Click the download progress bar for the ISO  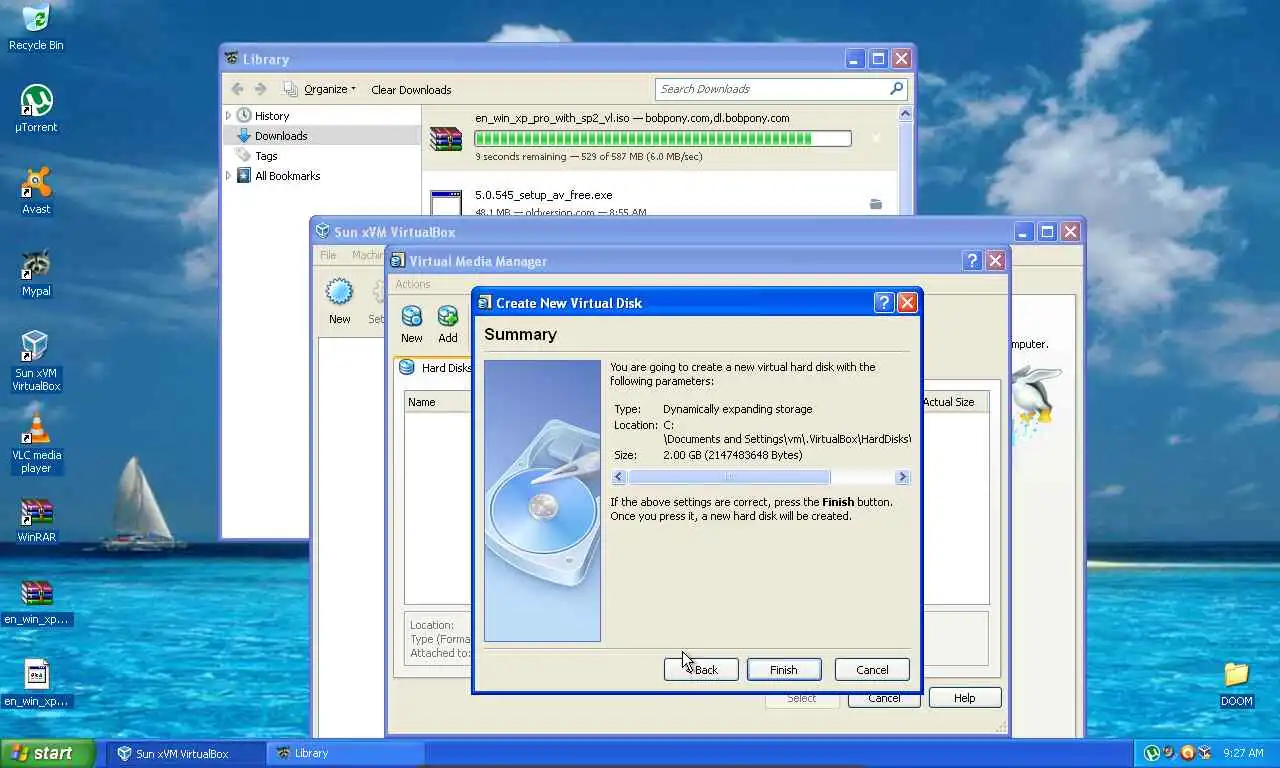[663, 139]
